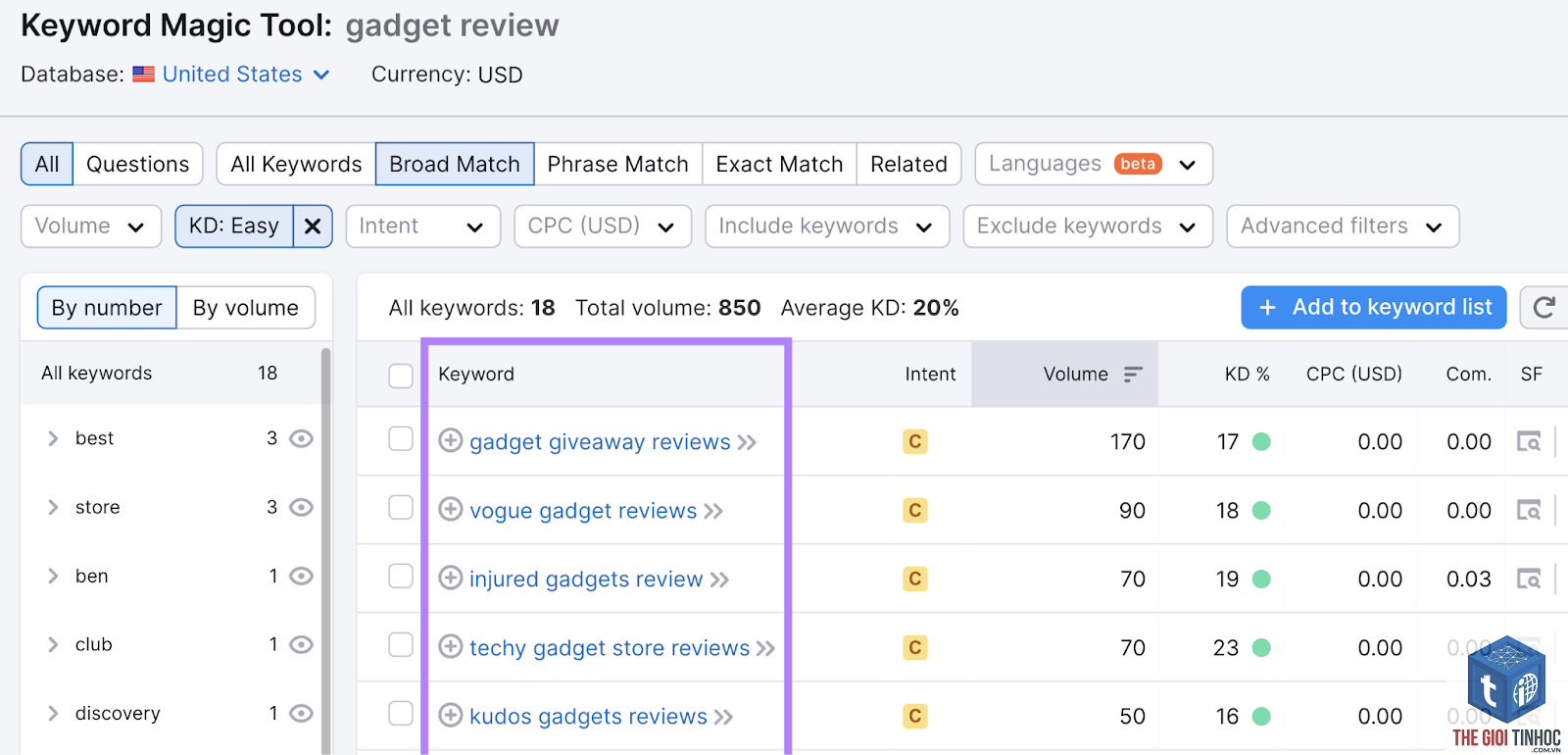
Task: Click double-arrow next to techy gadget store reviews
Action: (x=765, y=649)
